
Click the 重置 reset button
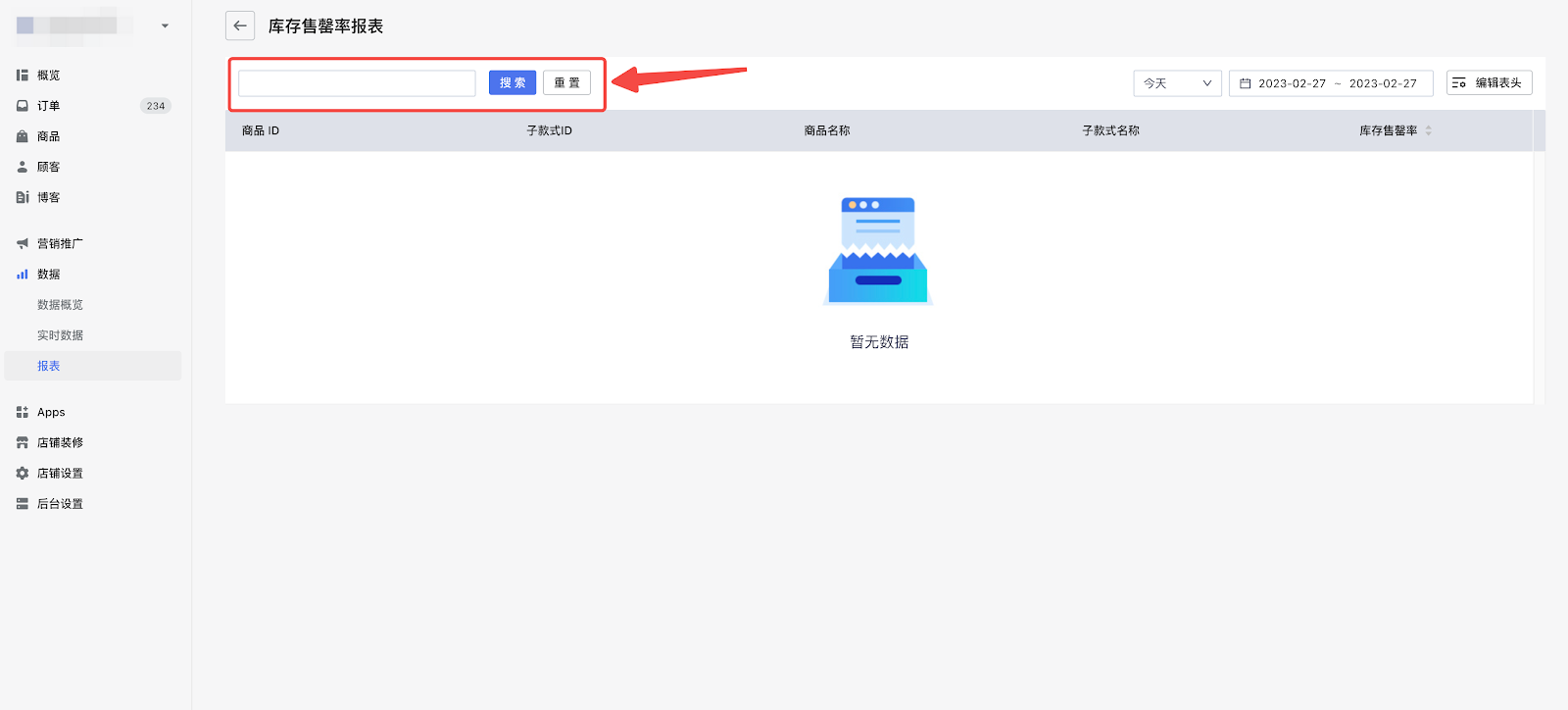[566, 83]
